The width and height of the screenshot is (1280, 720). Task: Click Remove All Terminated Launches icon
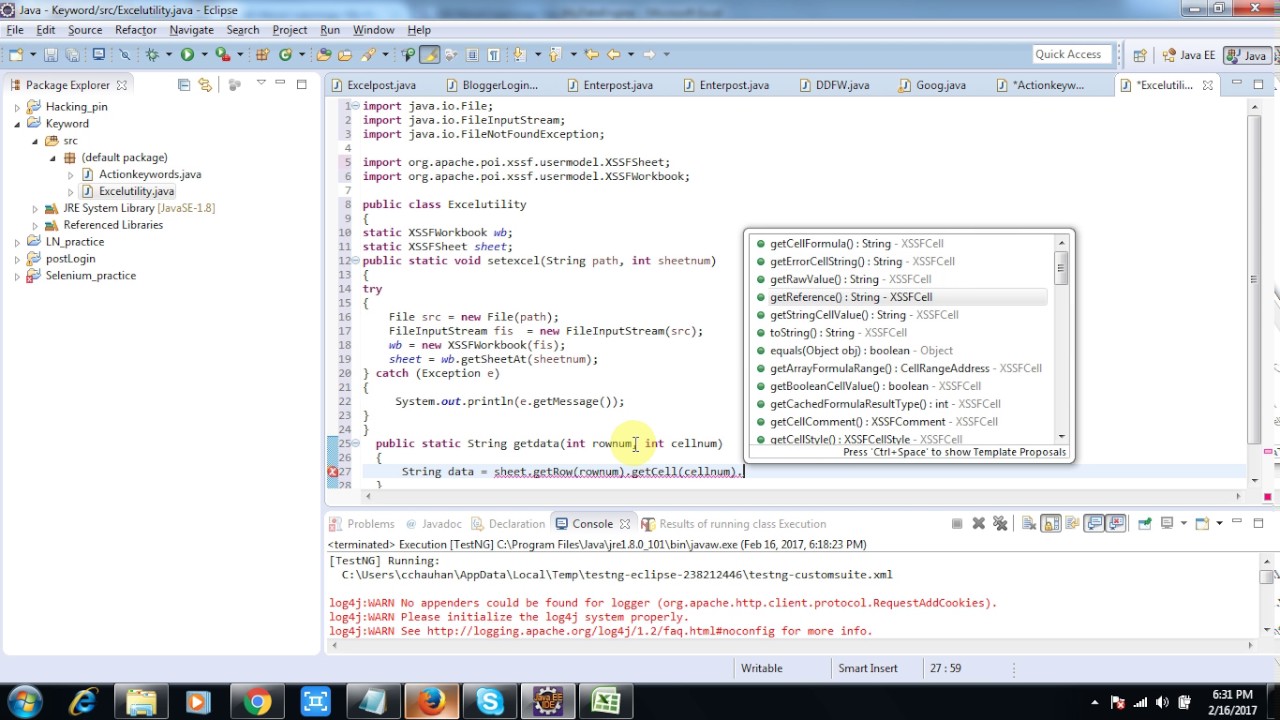pos(999,523)
